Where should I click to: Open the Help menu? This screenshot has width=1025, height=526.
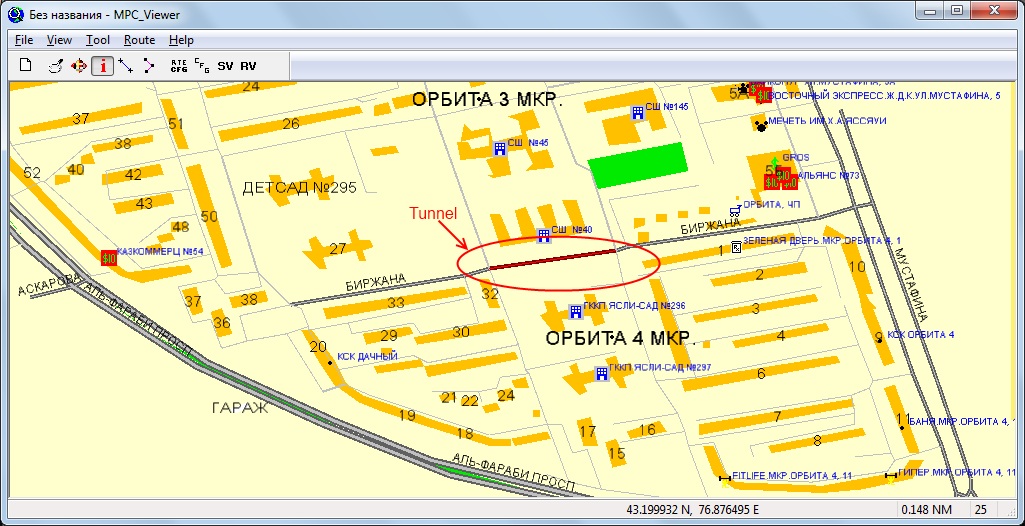[181, 40]
